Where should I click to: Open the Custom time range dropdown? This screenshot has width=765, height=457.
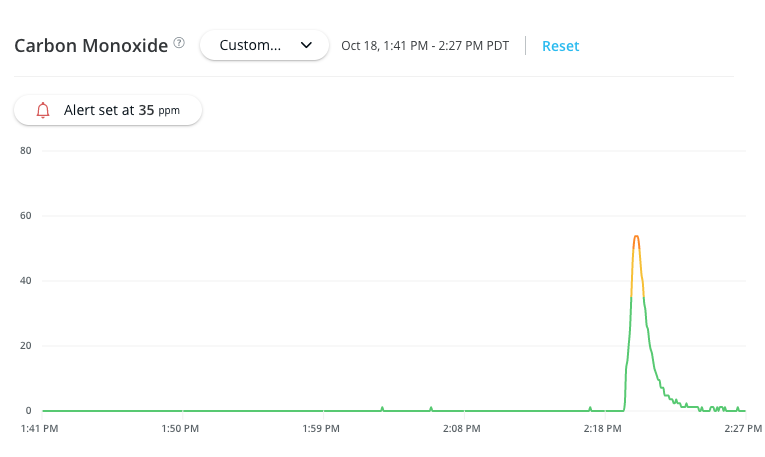pos(264,45)
